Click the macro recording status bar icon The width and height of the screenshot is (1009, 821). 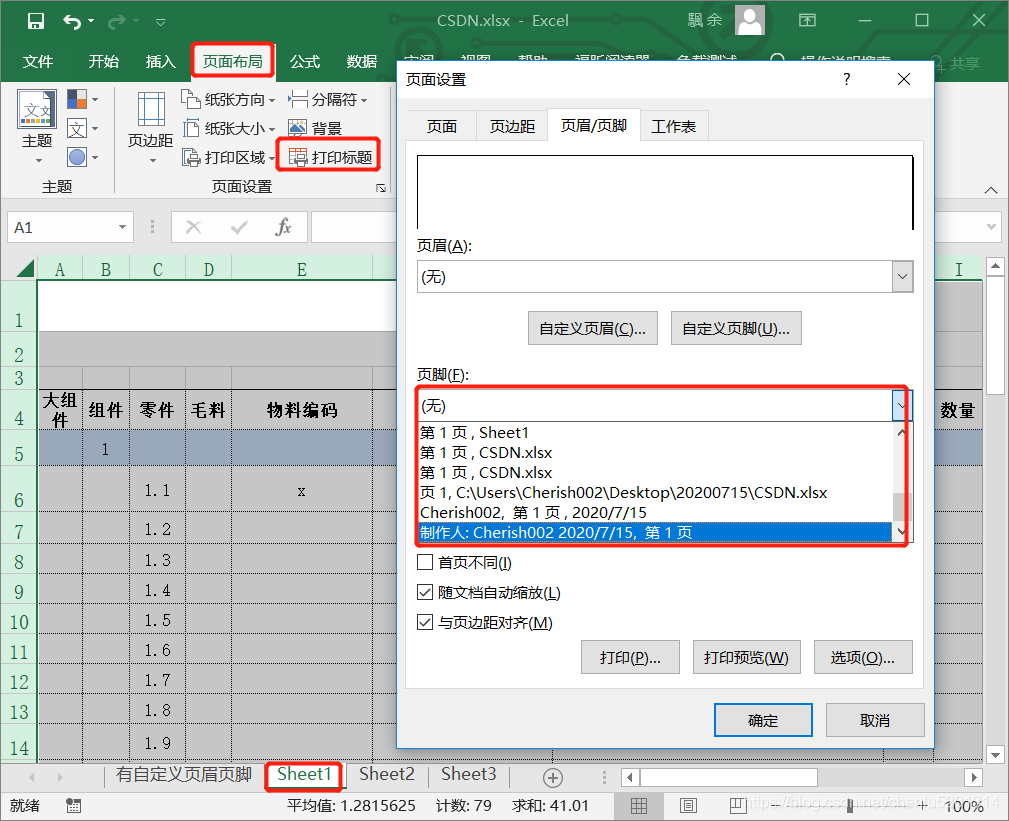73,806
